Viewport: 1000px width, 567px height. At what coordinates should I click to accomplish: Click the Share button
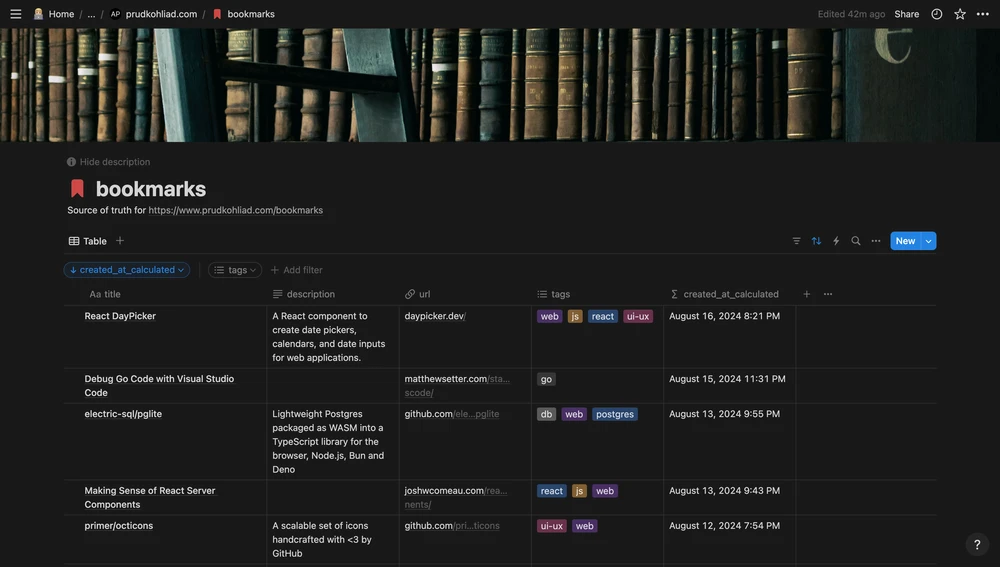[906, 14]
